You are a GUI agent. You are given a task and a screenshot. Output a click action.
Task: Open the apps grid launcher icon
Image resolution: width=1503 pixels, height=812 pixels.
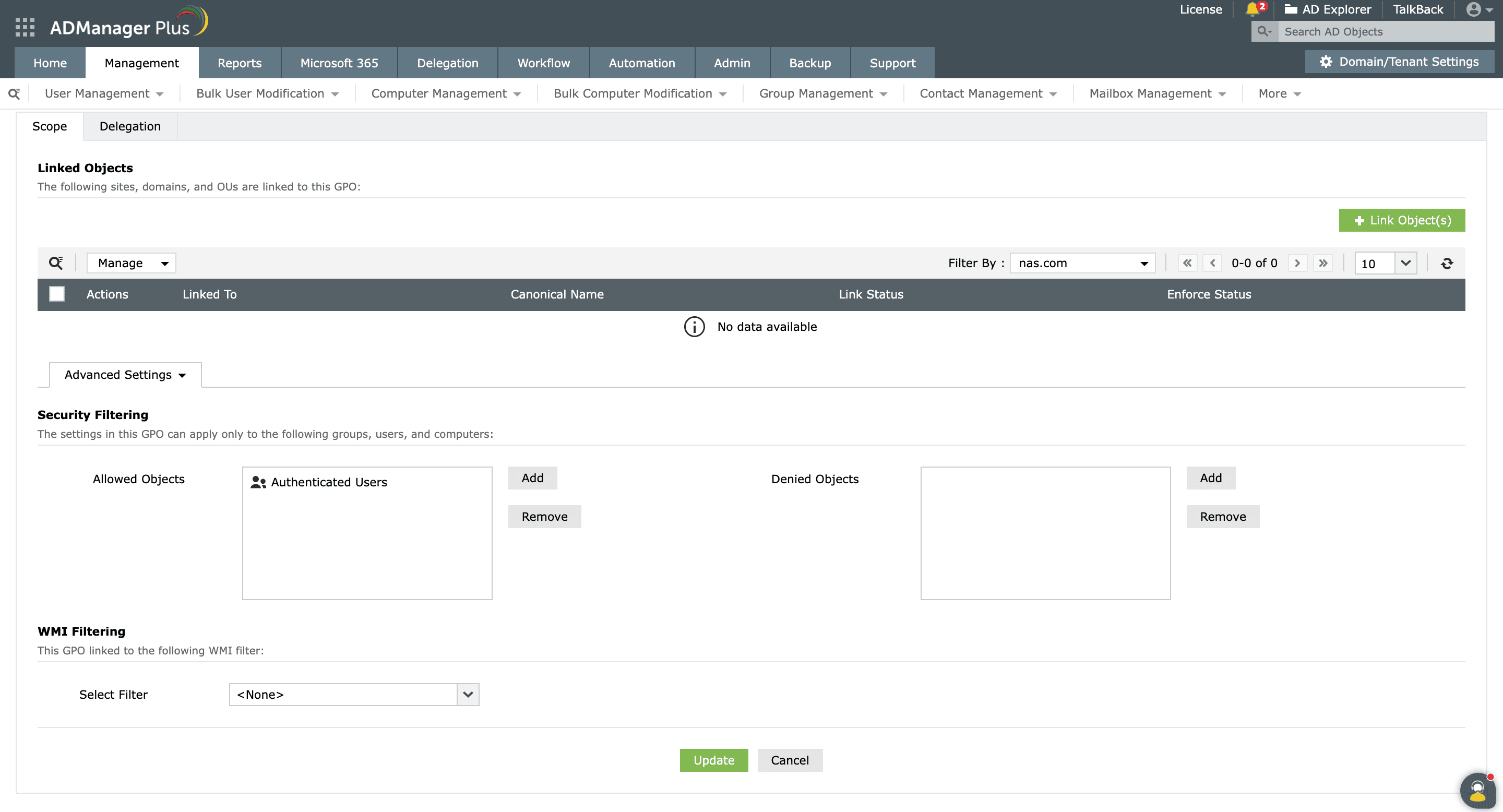25,27
